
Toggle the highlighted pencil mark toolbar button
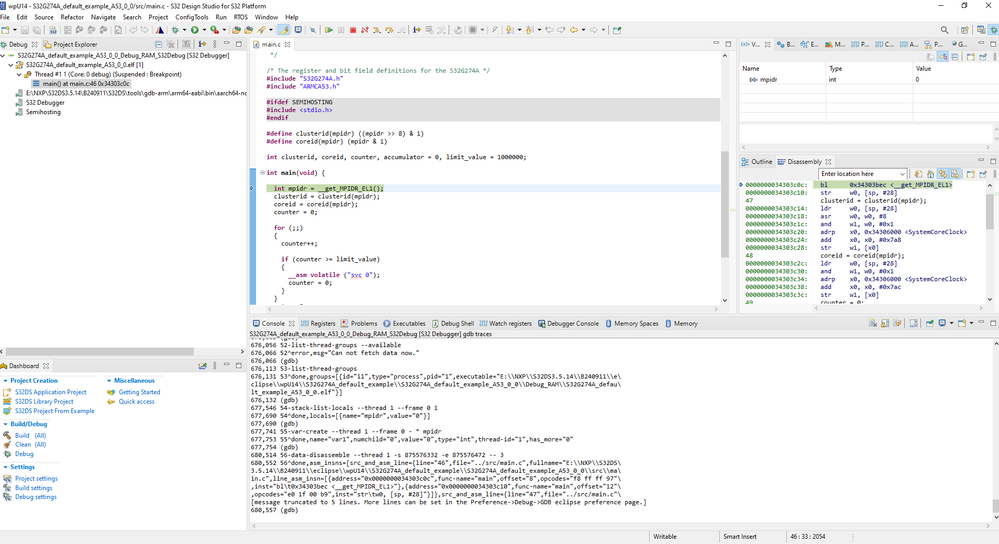(x=284, y=30)
